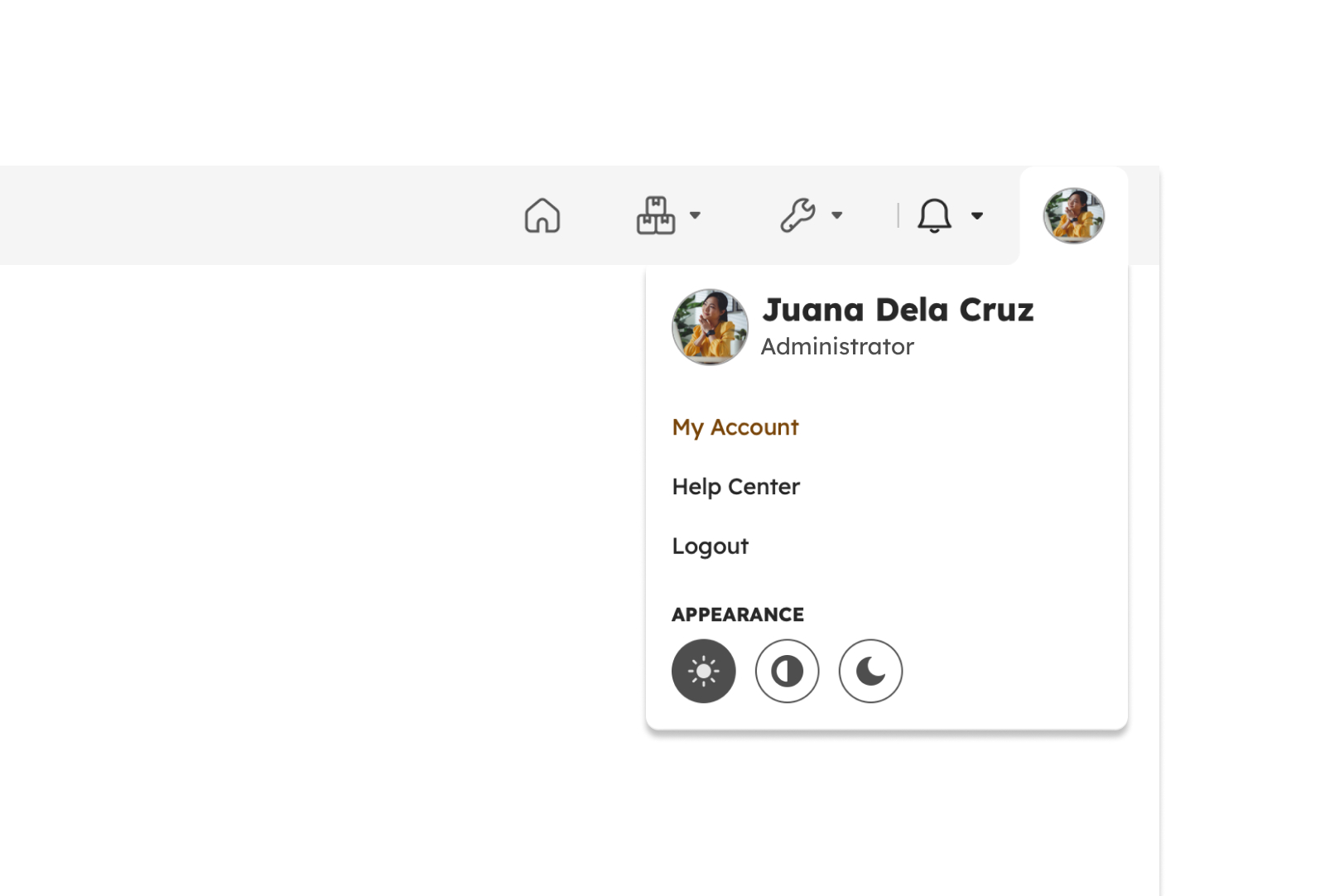Screen dimensions: 1325x896
Task: Select light mode sun appearance
Action: pyautogui.click(x=704, y=671)
